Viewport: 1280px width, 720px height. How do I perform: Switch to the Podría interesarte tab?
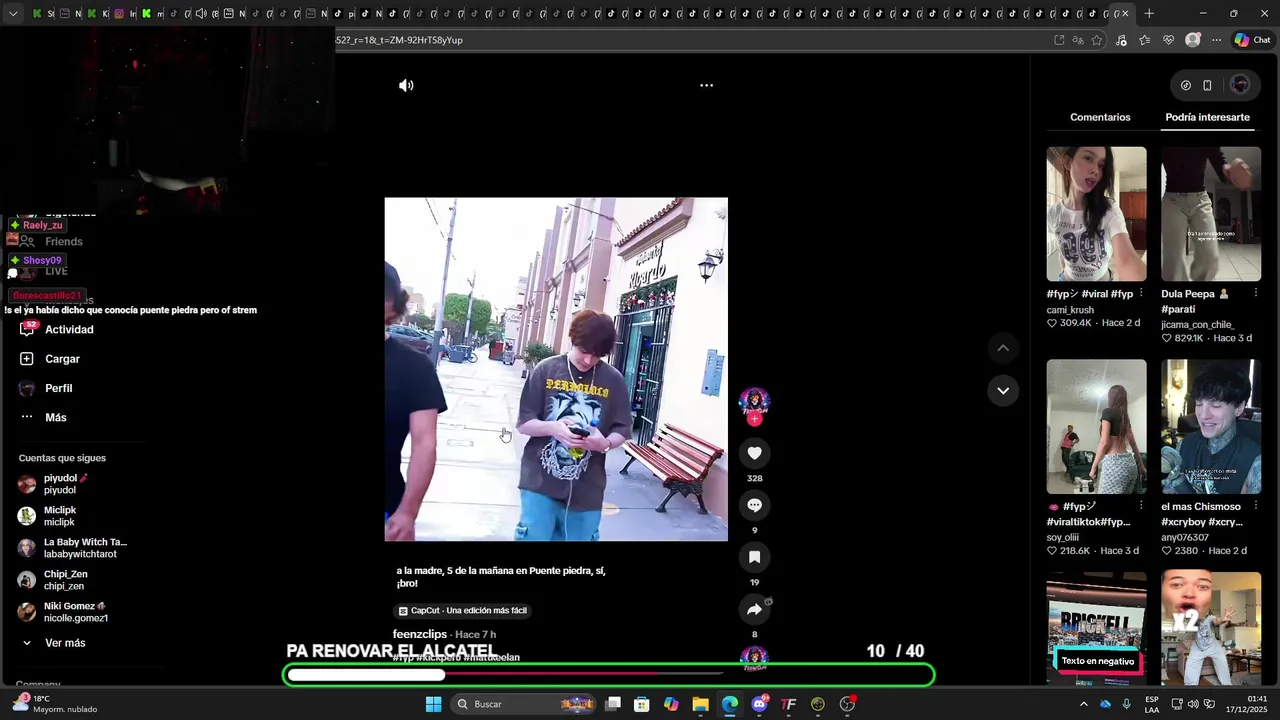(x=1207, y=117)
